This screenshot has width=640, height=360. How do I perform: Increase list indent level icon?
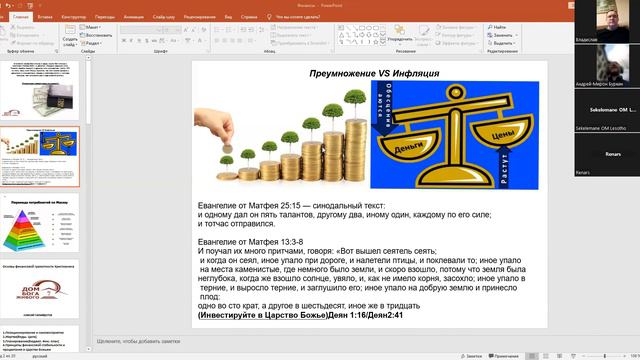pos(250,30)
